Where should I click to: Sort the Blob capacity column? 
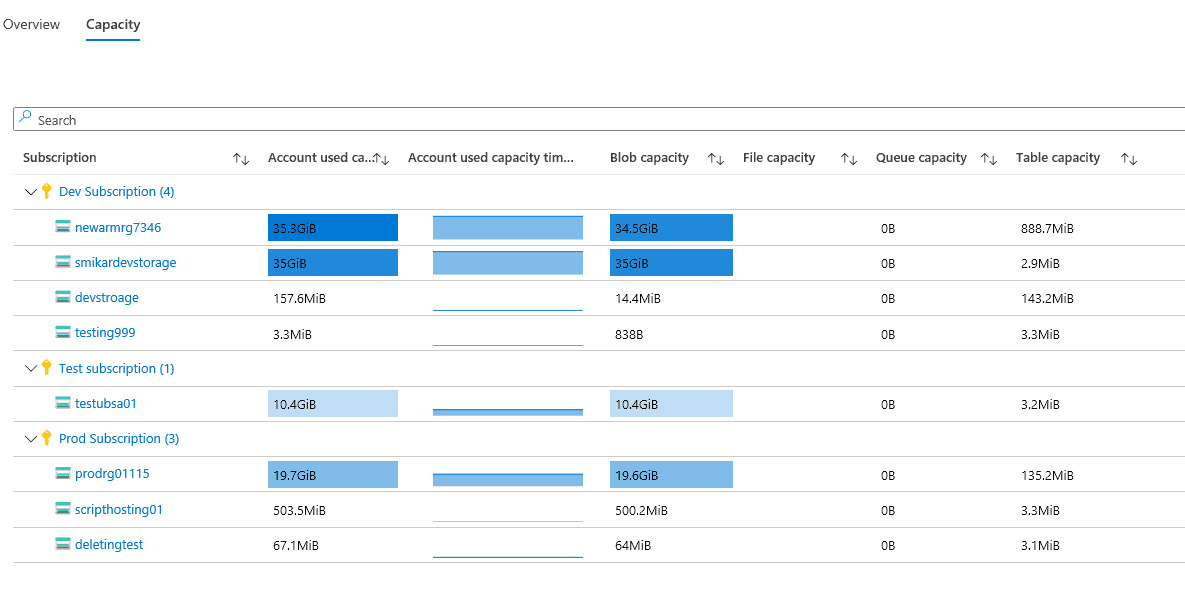coord(716,158)
